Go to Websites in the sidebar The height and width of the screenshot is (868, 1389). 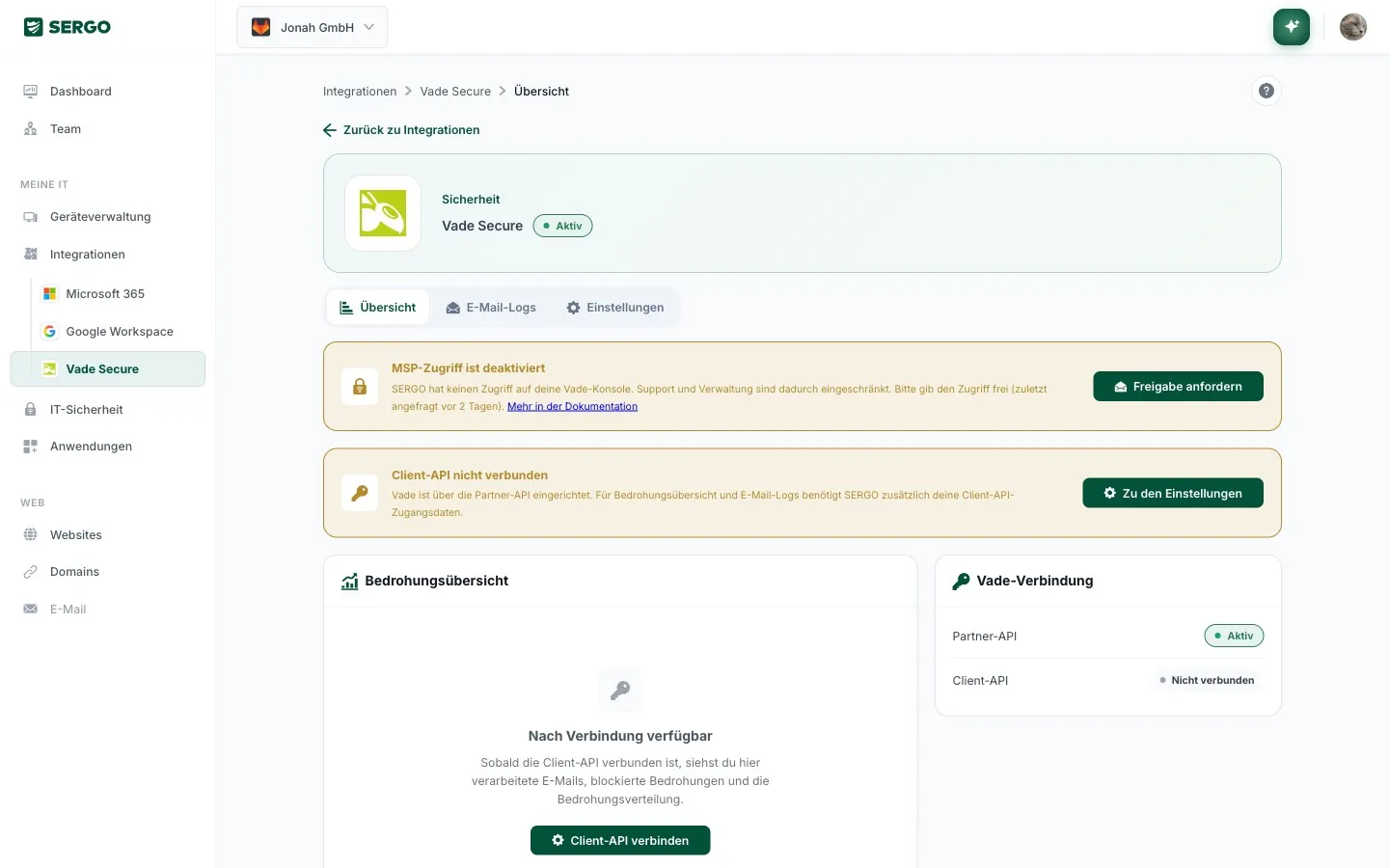click(x=107, y=535)
